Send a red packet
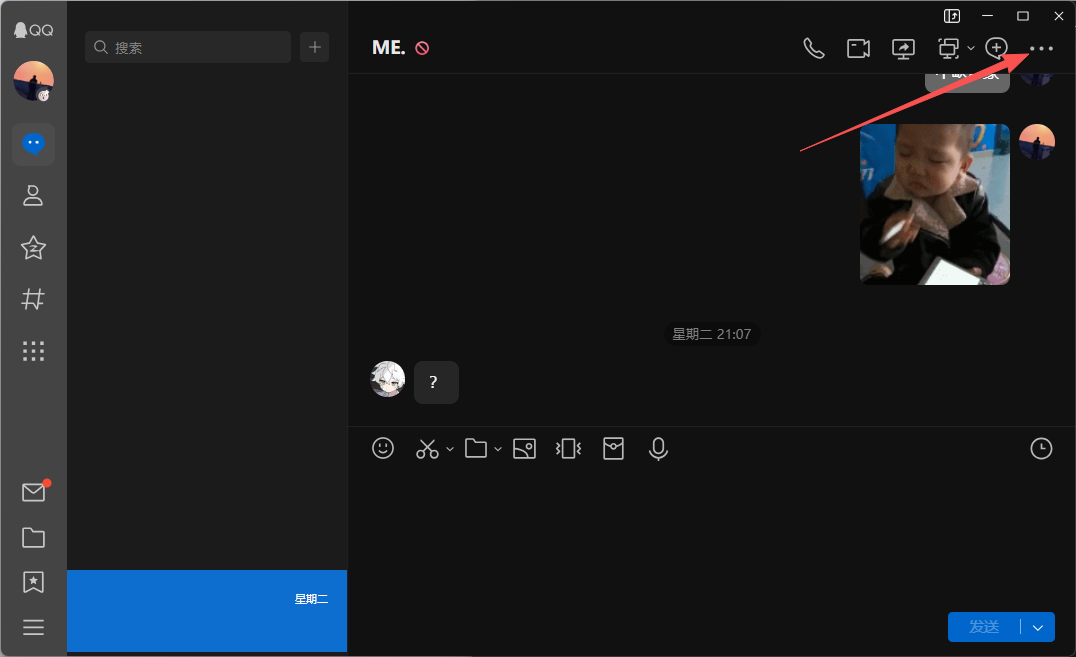Viewport: 1076px width, 657px height. [613, 449]
